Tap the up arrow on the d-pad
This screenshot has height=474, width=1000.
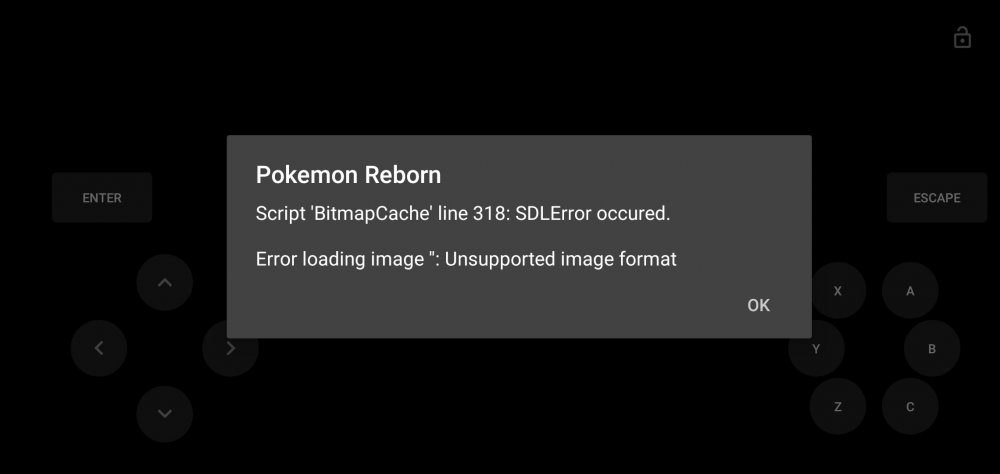click(165, 282)
